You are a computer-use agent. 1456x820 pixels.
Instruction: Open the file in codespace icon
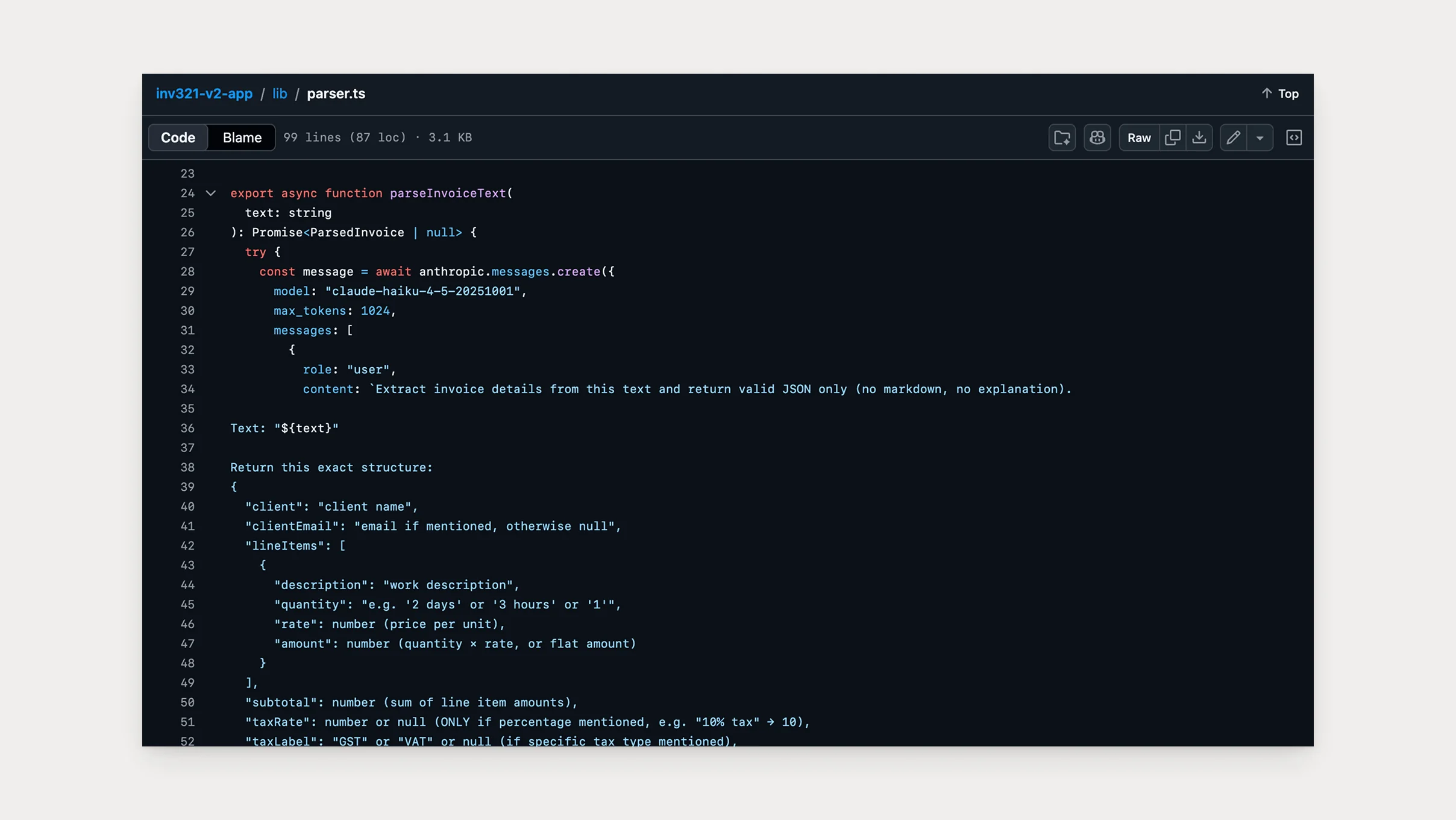(x=1062, y=137)
